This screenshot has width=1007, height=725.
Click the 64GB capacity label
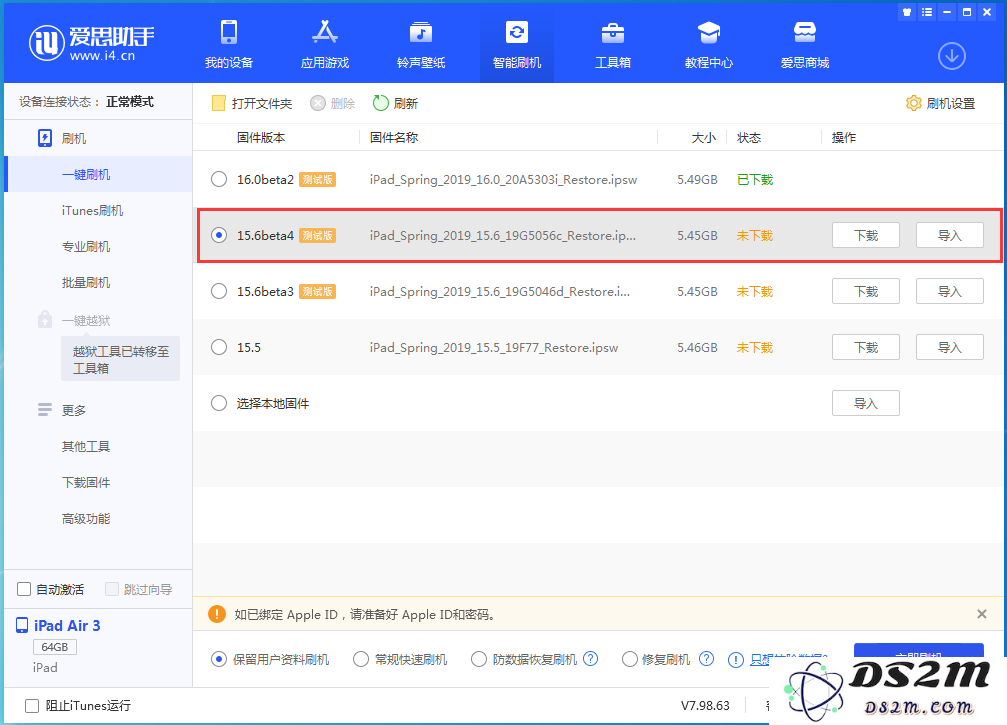[55, 647]
